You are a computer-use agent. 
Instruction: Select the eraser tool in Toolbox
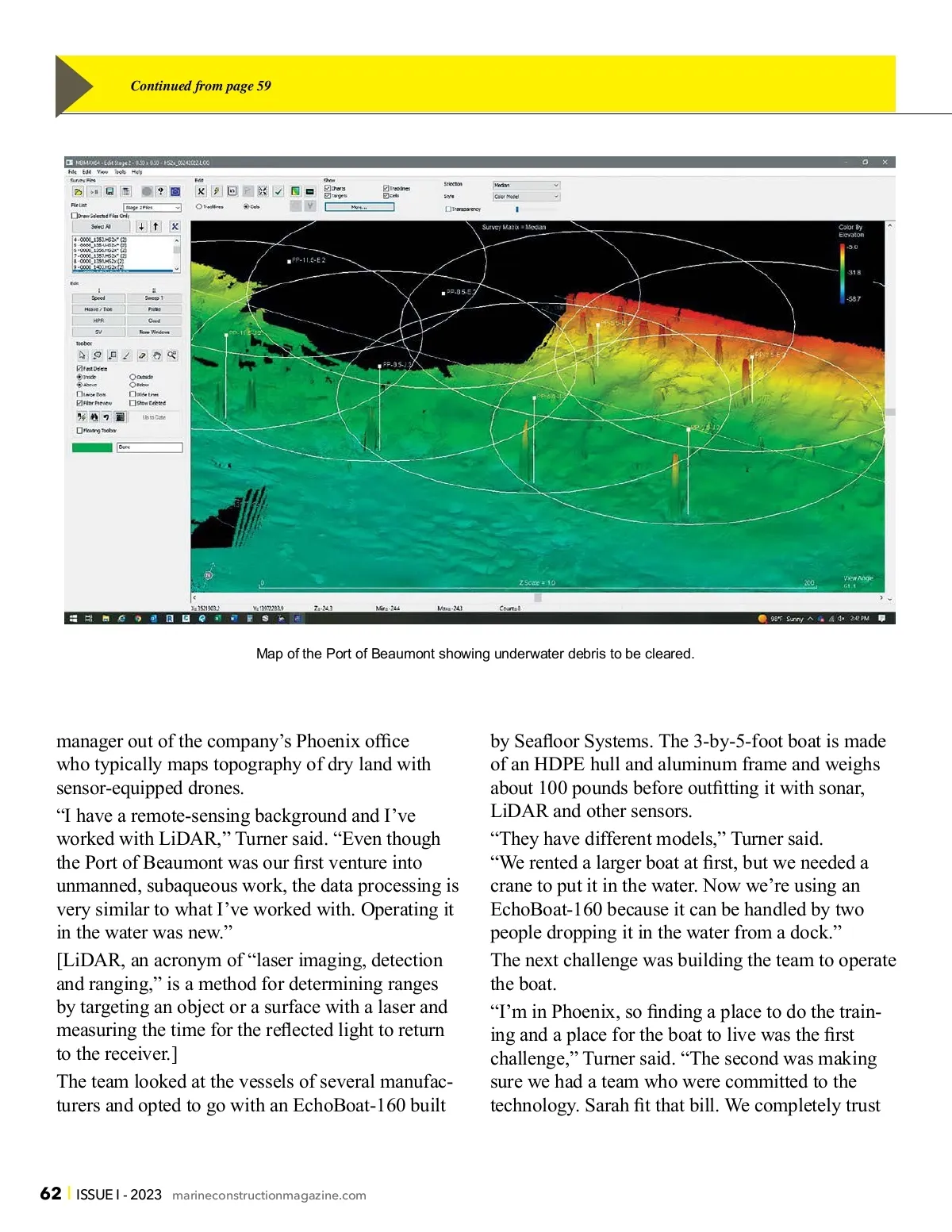tap(142, 355)
